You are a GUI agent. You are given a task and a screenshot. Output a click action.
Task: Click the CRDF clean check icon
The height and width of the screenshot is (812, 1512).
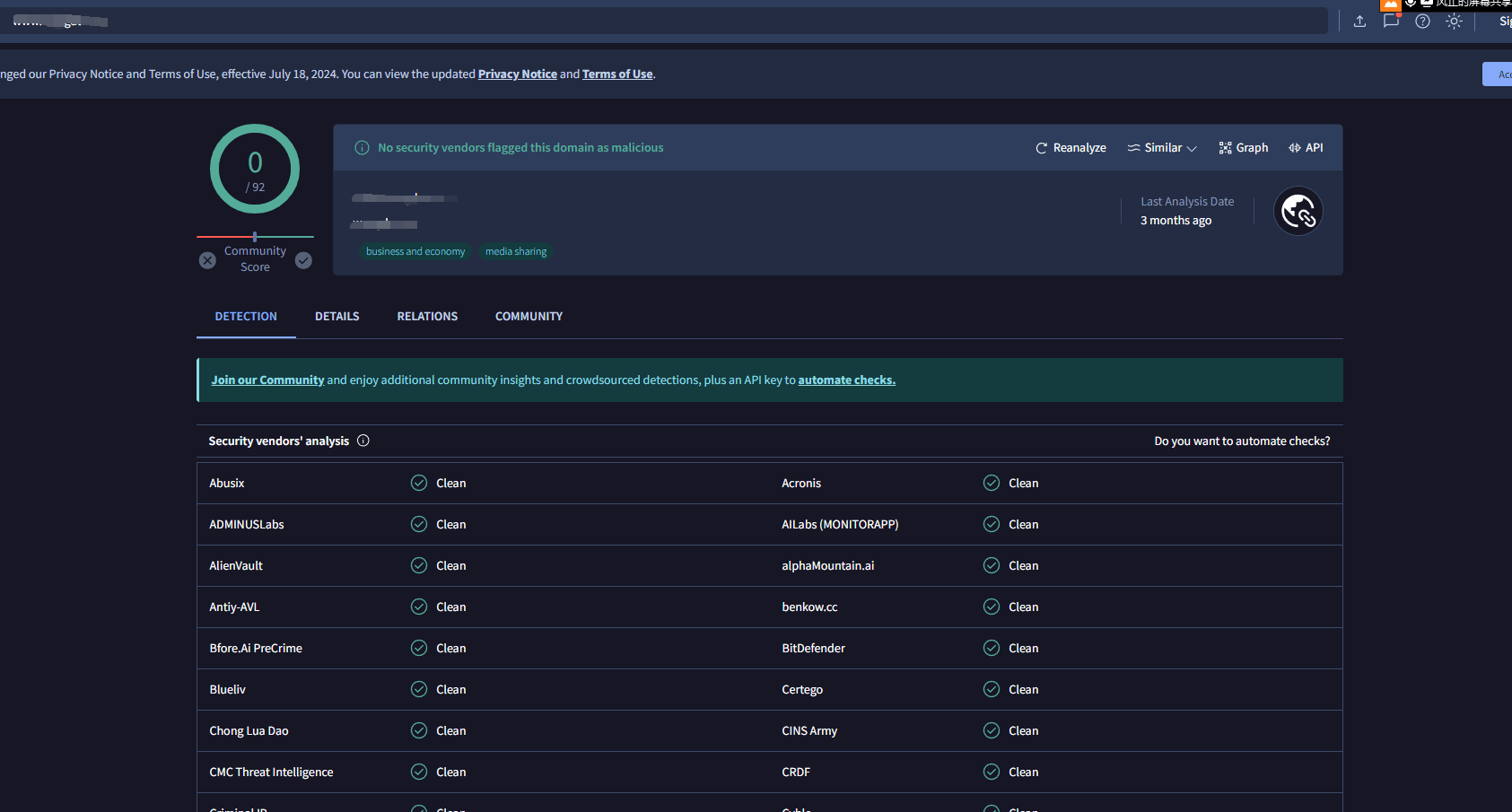coord(992,772)
